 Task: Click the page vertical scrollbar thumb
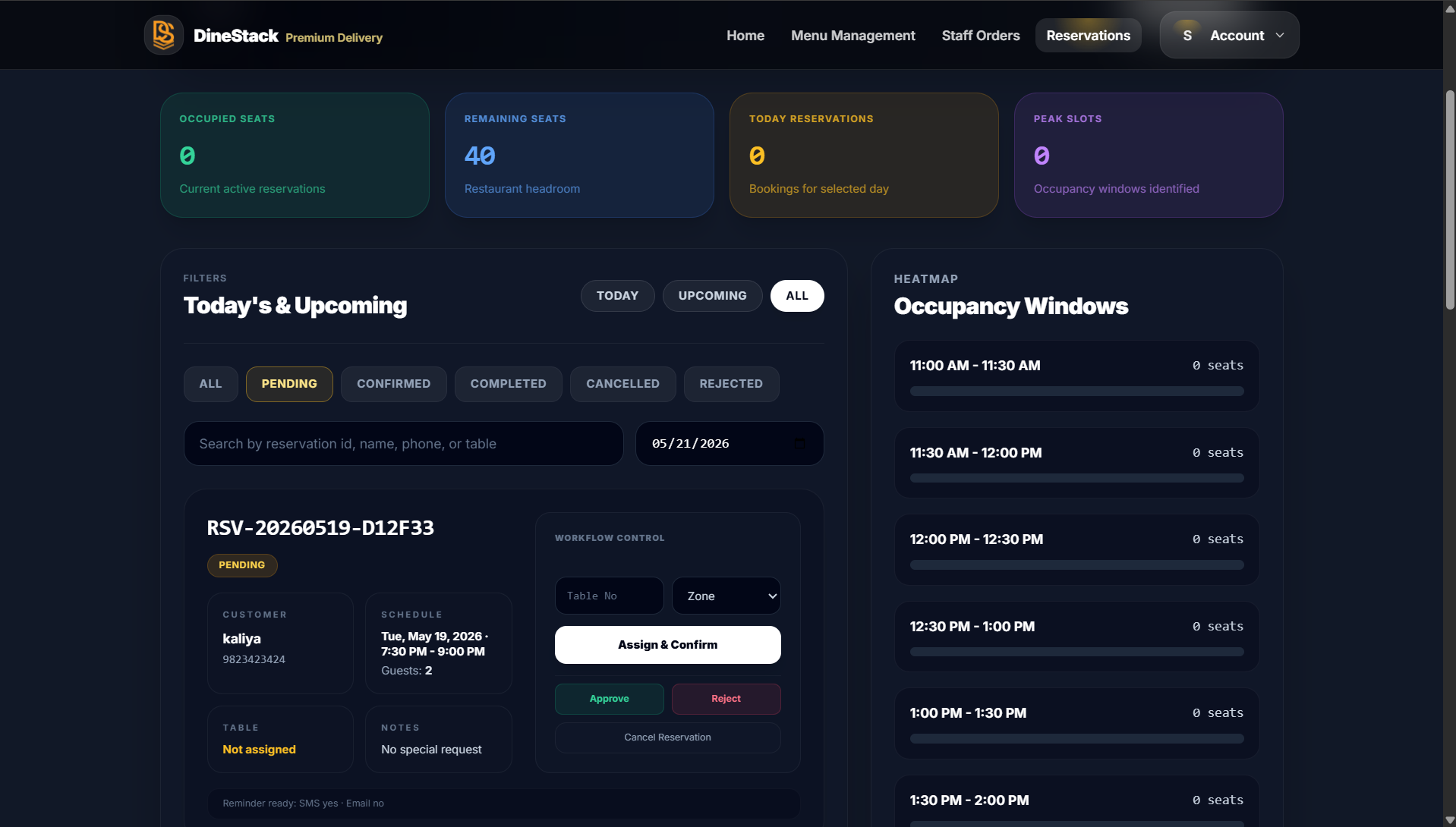(x=1449, y=200)
